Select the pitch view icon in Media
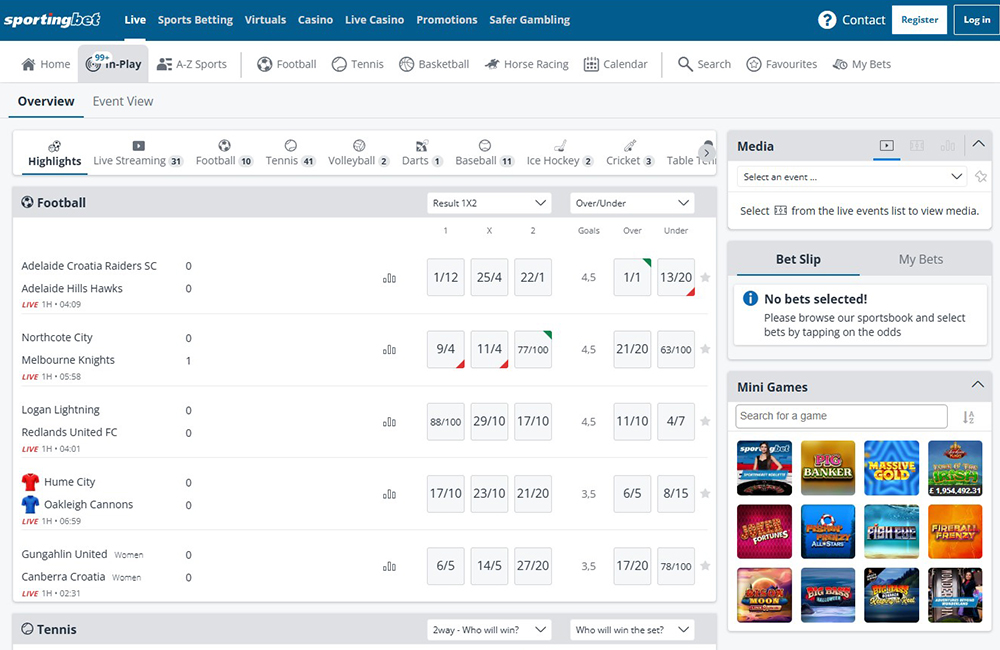Viewport: 1000px width, 650px height. (917, 145)
